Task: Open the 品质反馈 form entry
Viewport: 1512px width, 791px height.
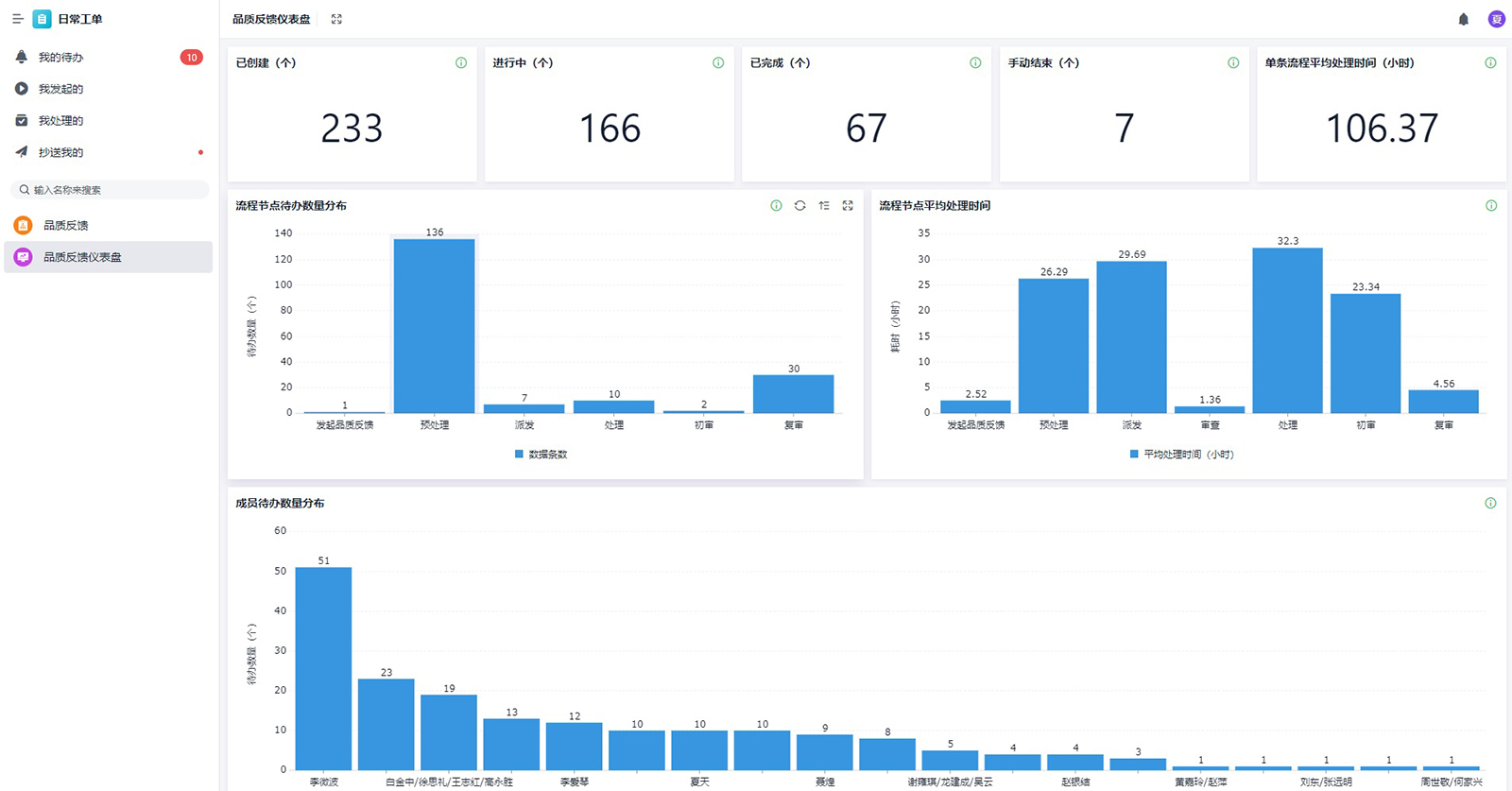Action: pos(65,225)
